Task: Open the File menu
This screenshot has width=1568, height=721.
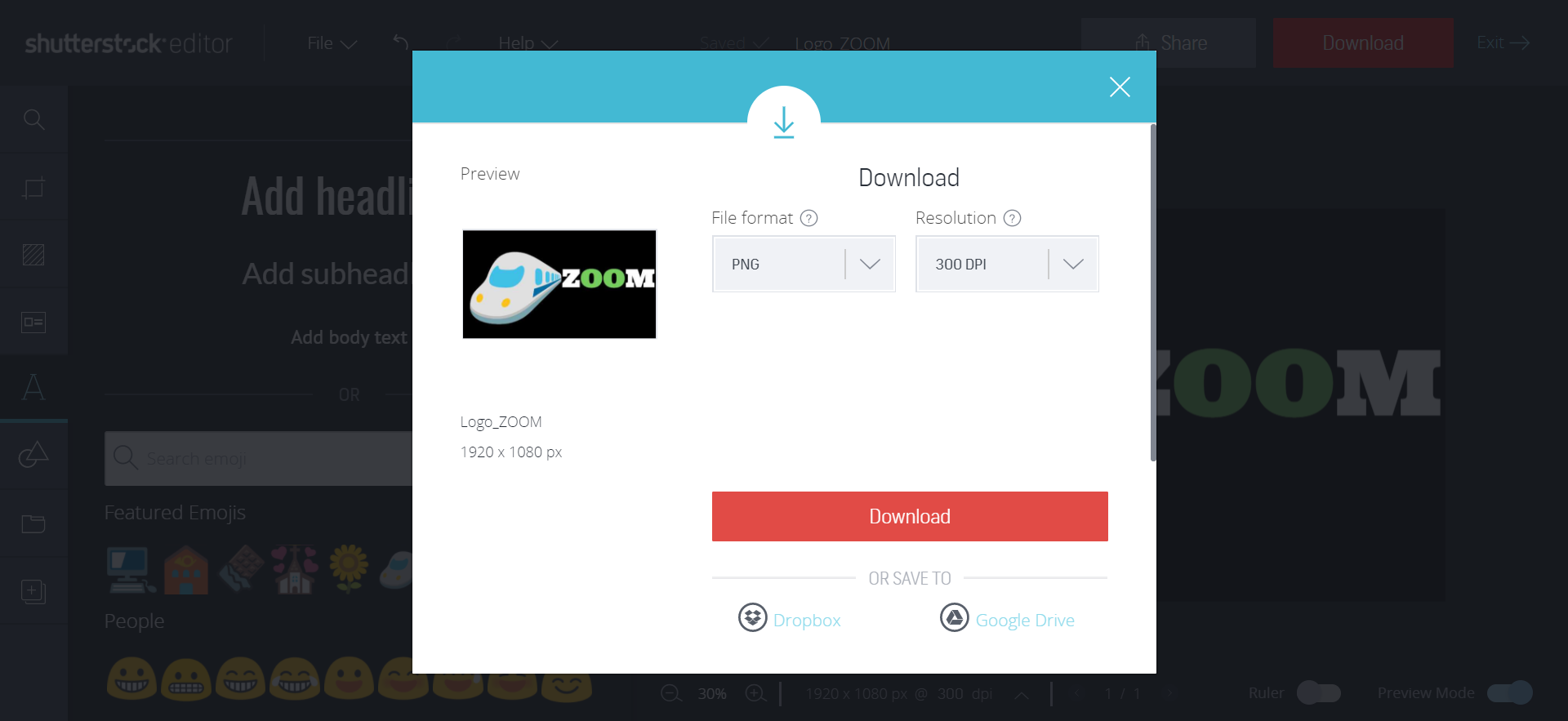Action: click(332, 43)
